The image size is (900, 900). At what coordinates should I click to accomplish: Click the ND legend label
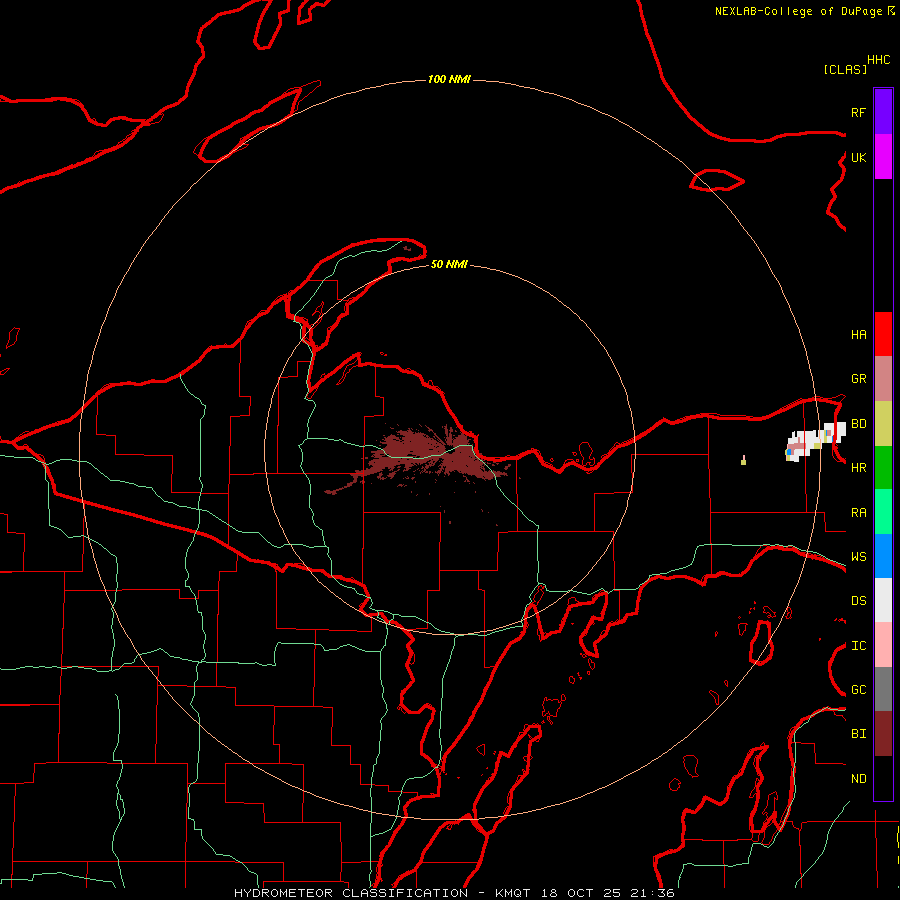858,779
